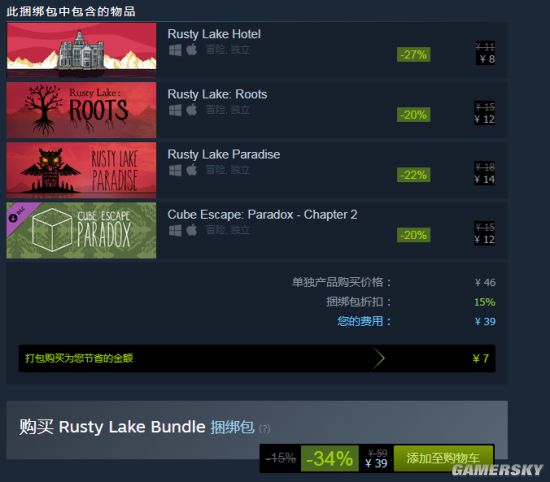Screen dimensions: 550x482
Task: Click the Apple icon under Rusty Lake Hotel
Action: click(x=192, y=50)
